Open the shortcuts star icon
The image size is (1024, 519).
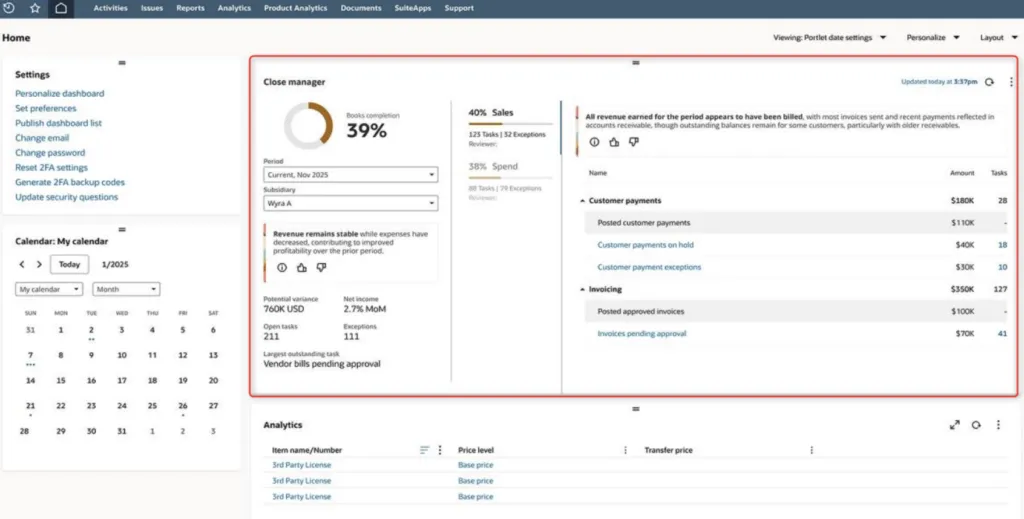(x=35, y=8)
